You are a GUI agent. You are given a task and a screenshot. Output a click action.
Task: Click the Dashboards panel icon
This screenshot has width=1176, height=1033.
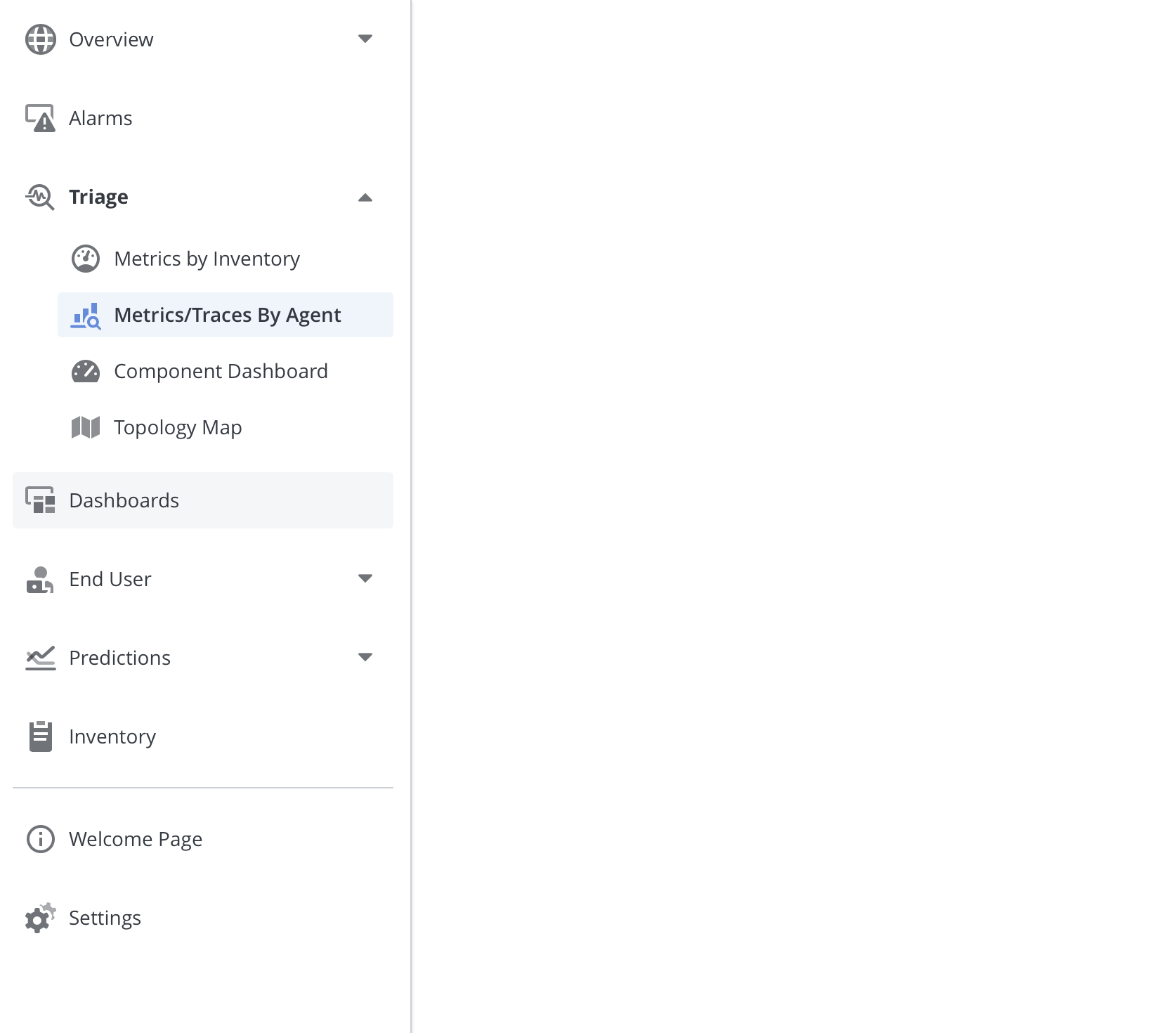[40, 500]
